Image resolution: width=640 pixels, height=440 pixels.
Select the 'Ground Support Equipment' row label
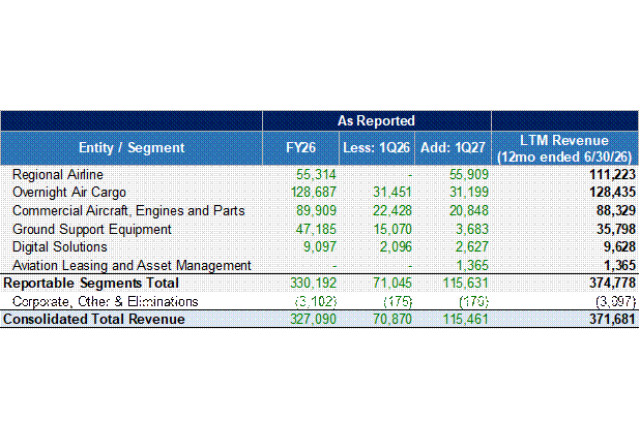92,229
